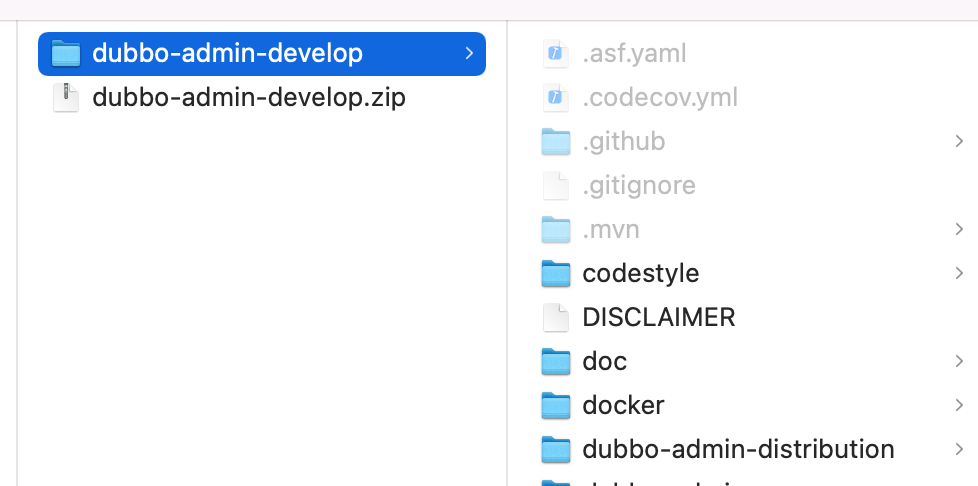978x486 pixels.
Task: Click the .github folder icon
Action: (x=555, y=142)
